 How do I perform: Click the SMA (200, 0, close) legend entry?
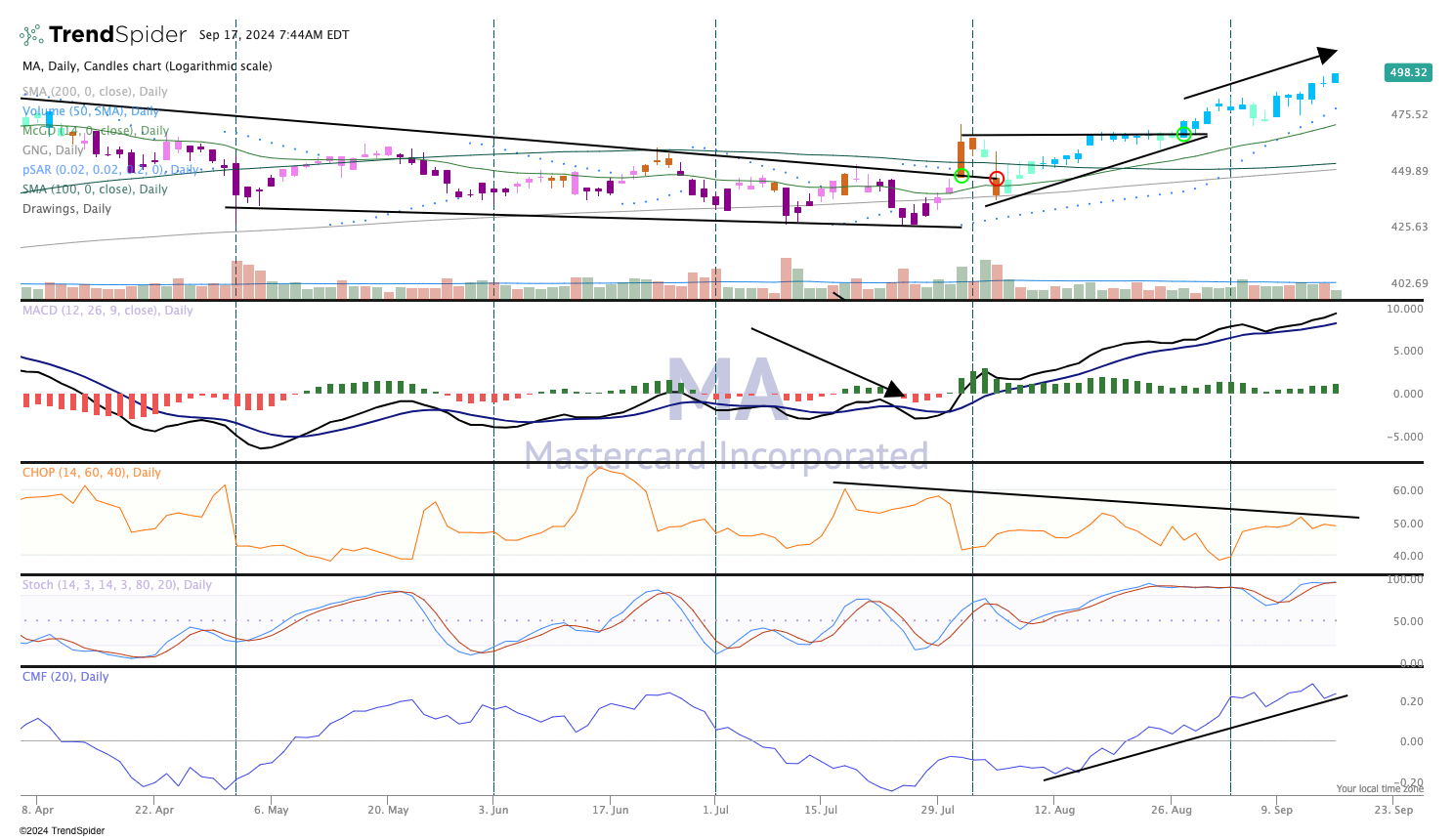[x=95, y=92]
